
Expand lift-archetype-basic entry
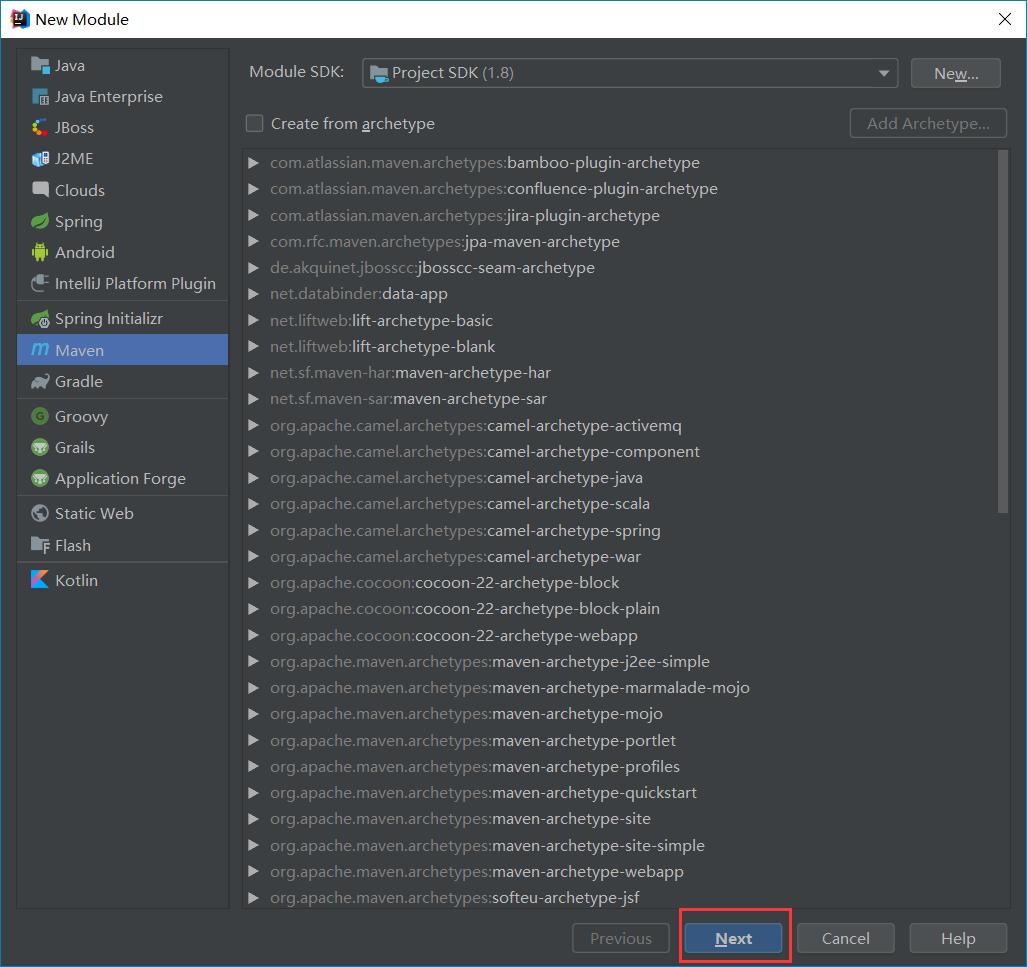(253, 320)
